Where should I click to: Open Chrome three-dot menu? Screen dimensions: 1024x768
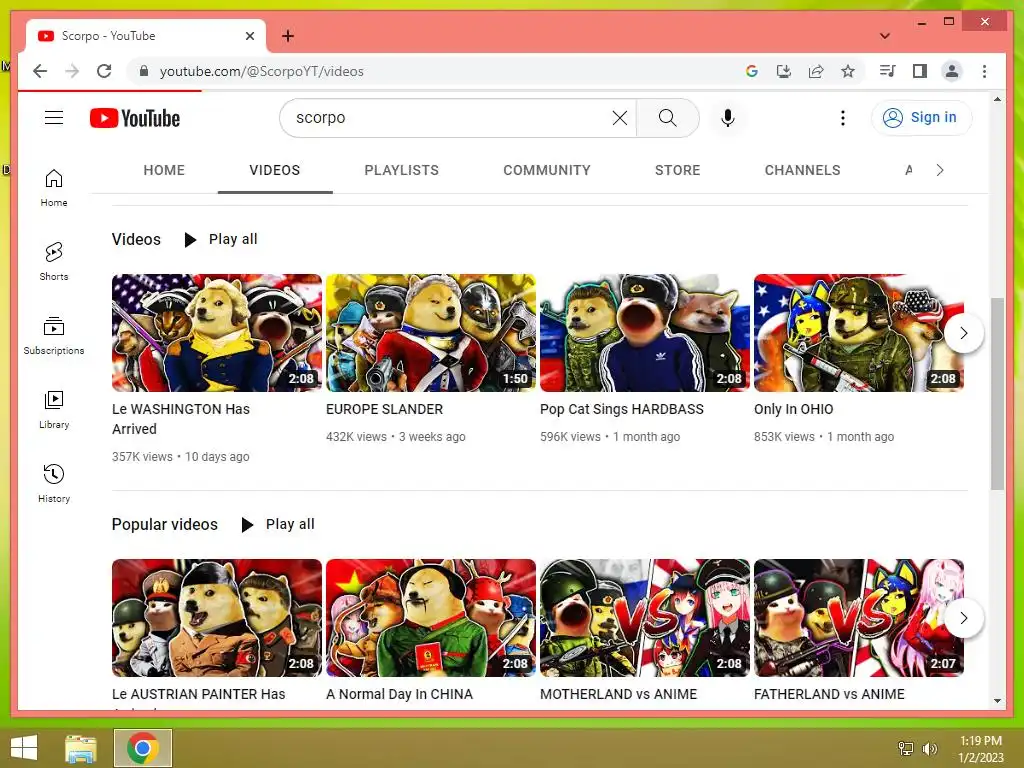pyautogui.click(x=984, y=71)
